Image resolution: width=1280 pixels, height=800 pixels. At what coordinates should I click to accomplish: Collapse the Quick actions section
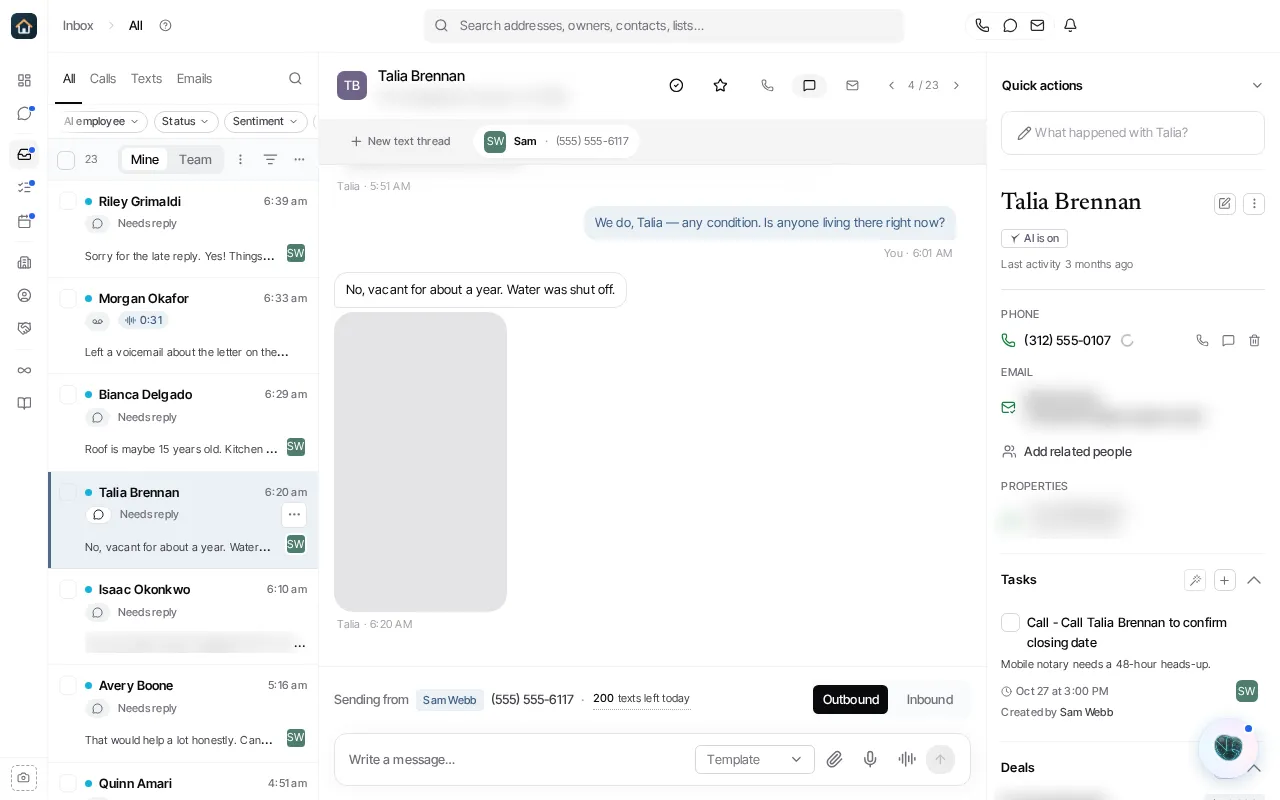[1257, 85]
